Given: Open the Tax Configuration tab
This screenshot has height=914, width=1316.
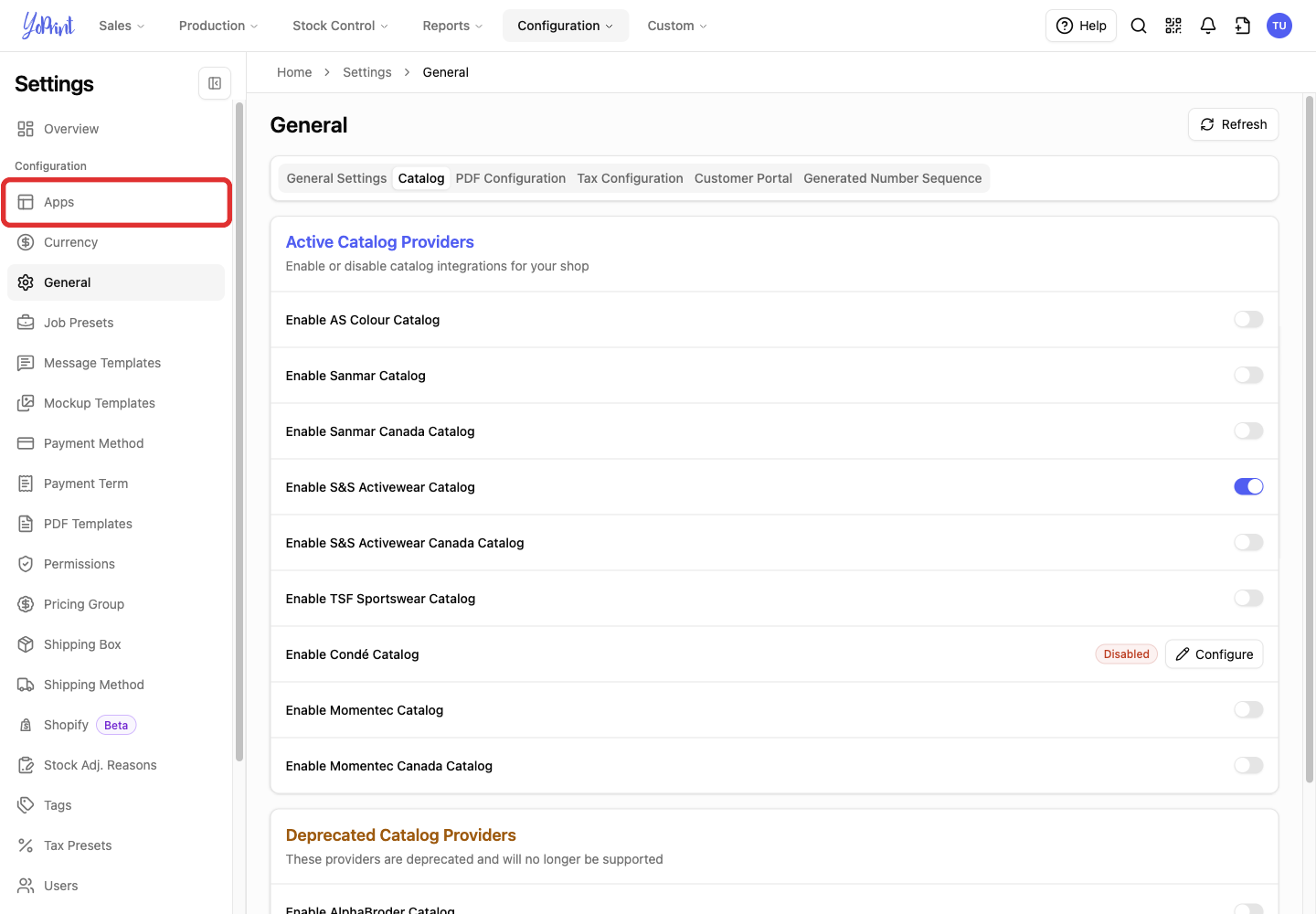Looking at the screenshot, I should coord(630,178).
